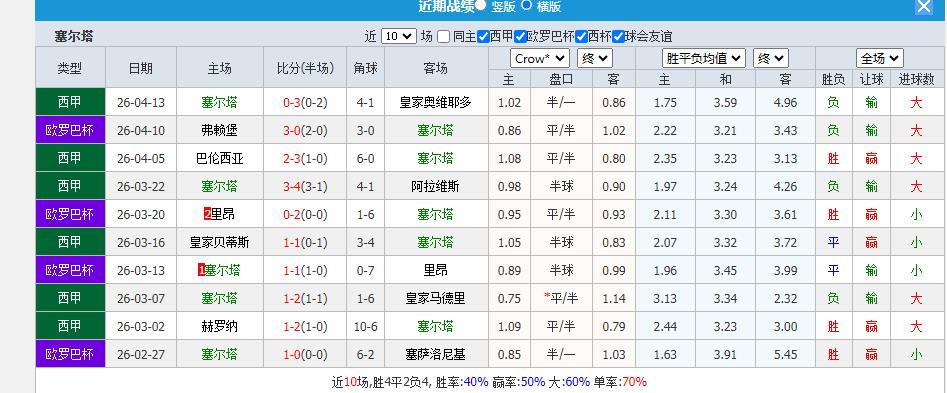Open the 终 dropdown beside Crow*
Image resolution: width=947 pixels, height=393 pixels.
pos(595,59)
